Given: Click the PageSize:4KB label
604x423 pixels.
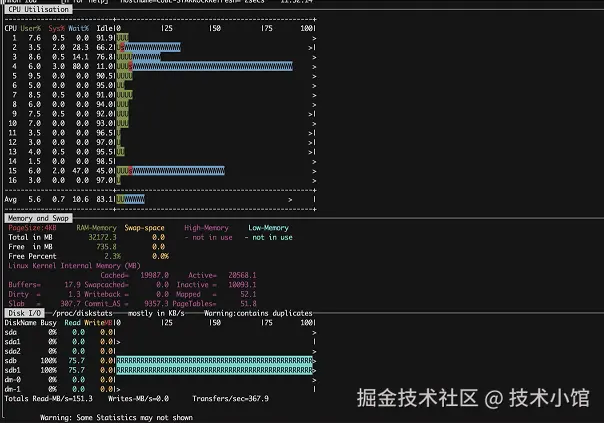Looking at the screenshot, I should click(x=32, y=228).
